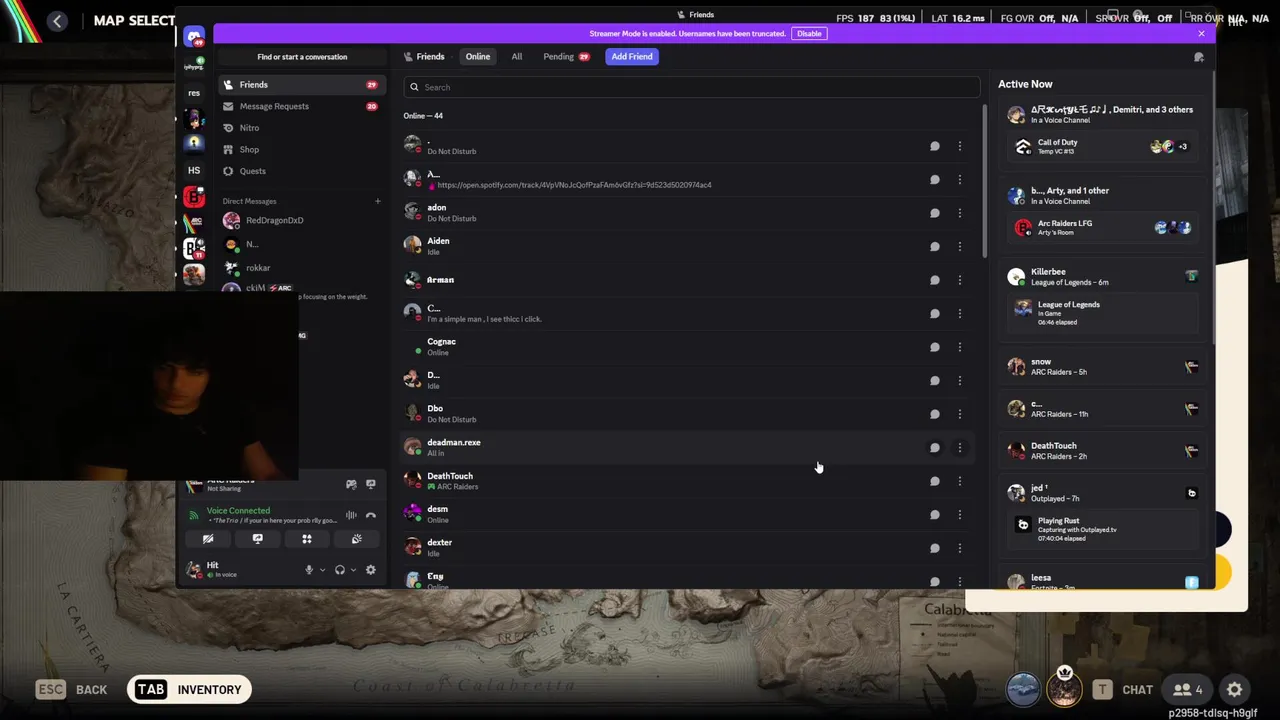The height and width of the screenshot is (720, 1280).
Task: Open Nitro page in sidebar
Action: 302,128
